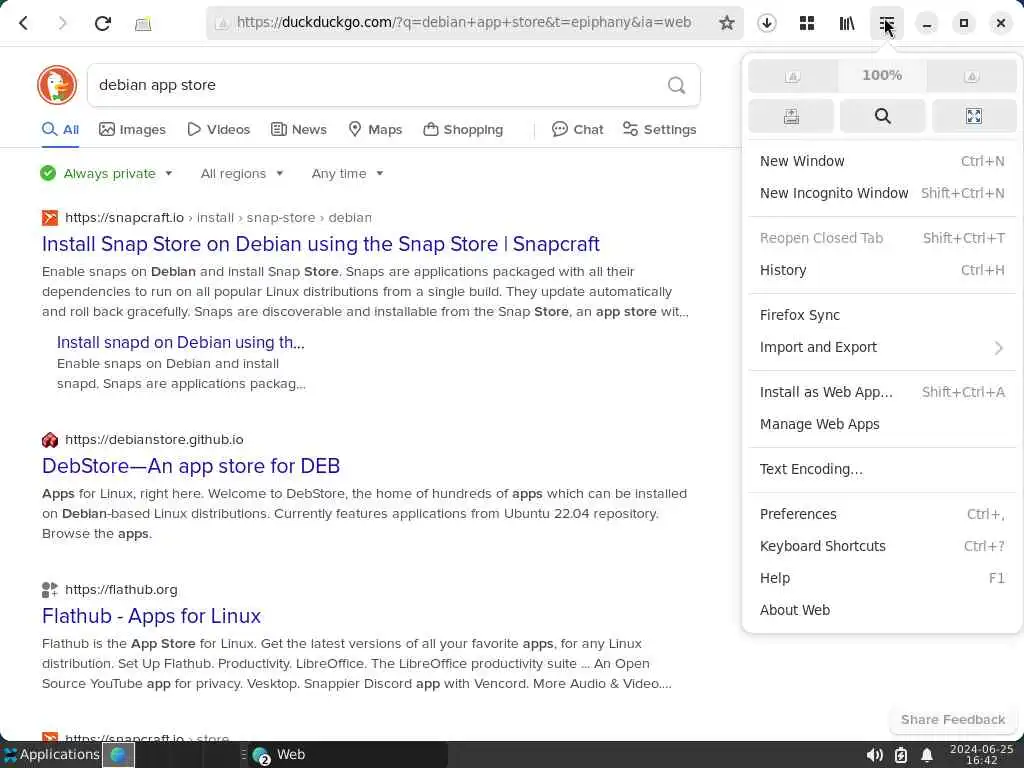Open Install Snap Store on Debian result
This screenshot has width=1024, height=768.
(x=321, y=244)
